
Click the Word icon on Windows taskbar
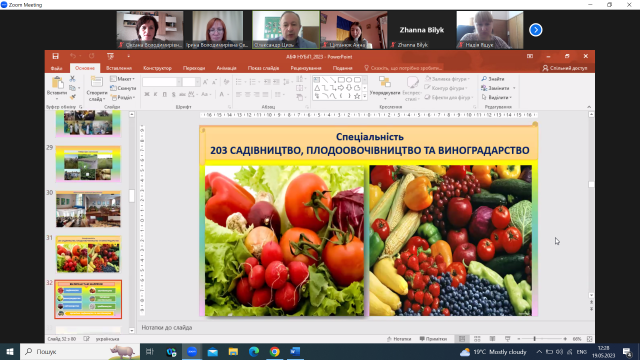pyautogui.click(x=295, y=351)
